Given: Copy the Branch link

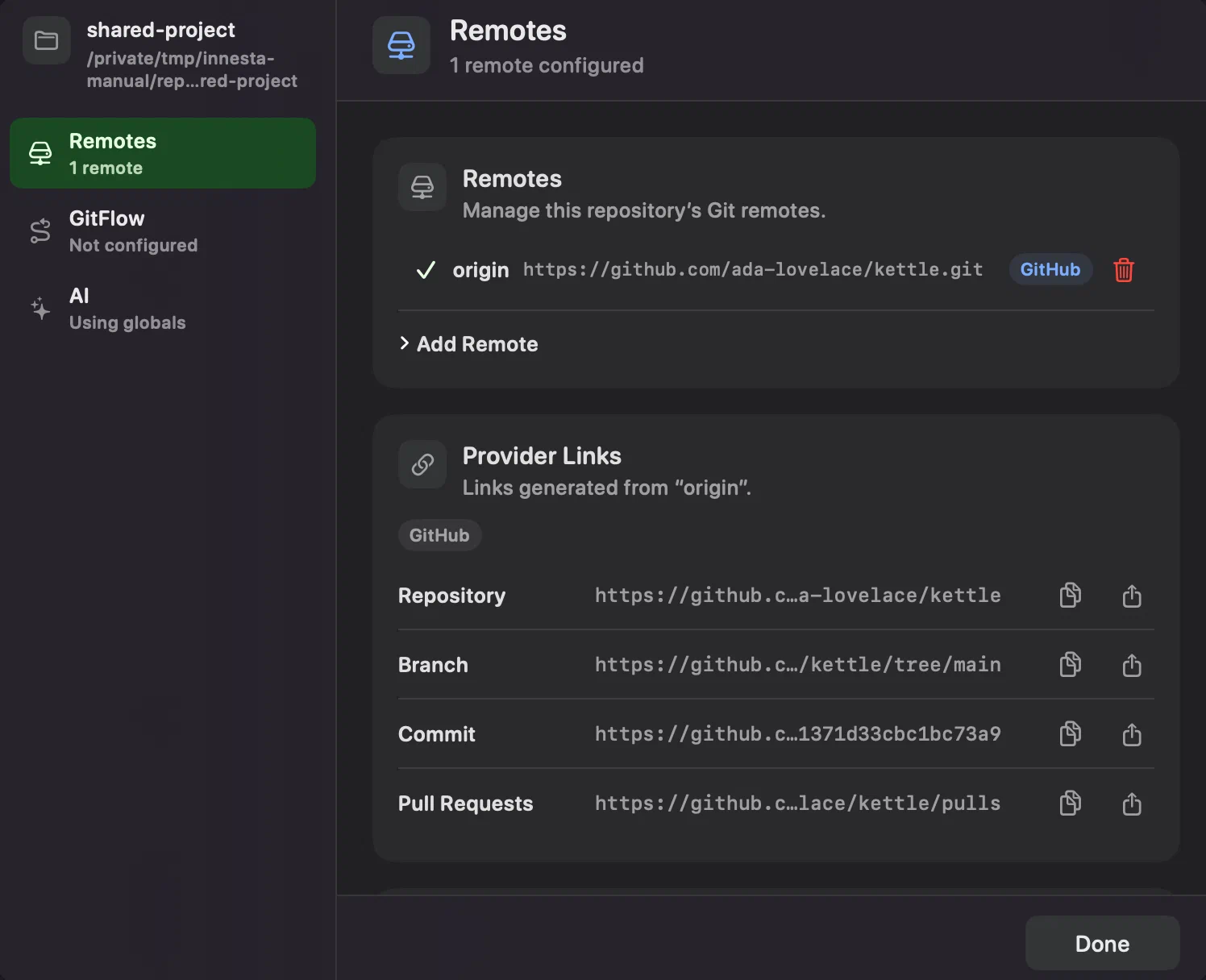Looking at the screenshot, I should pos(1070,665).
